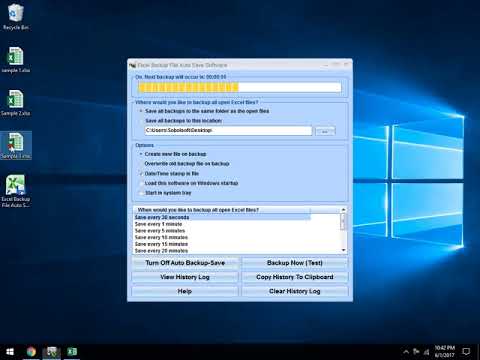Click Backup Now (Test)
480x360 pixels.
click(x=295, y=263)
